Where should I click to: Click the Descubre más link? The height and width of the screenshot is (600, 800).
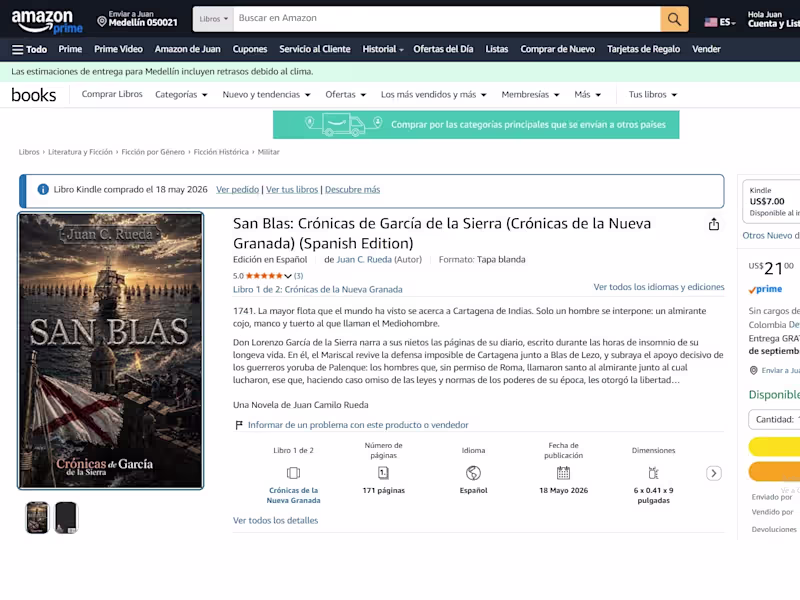point(353,190)
